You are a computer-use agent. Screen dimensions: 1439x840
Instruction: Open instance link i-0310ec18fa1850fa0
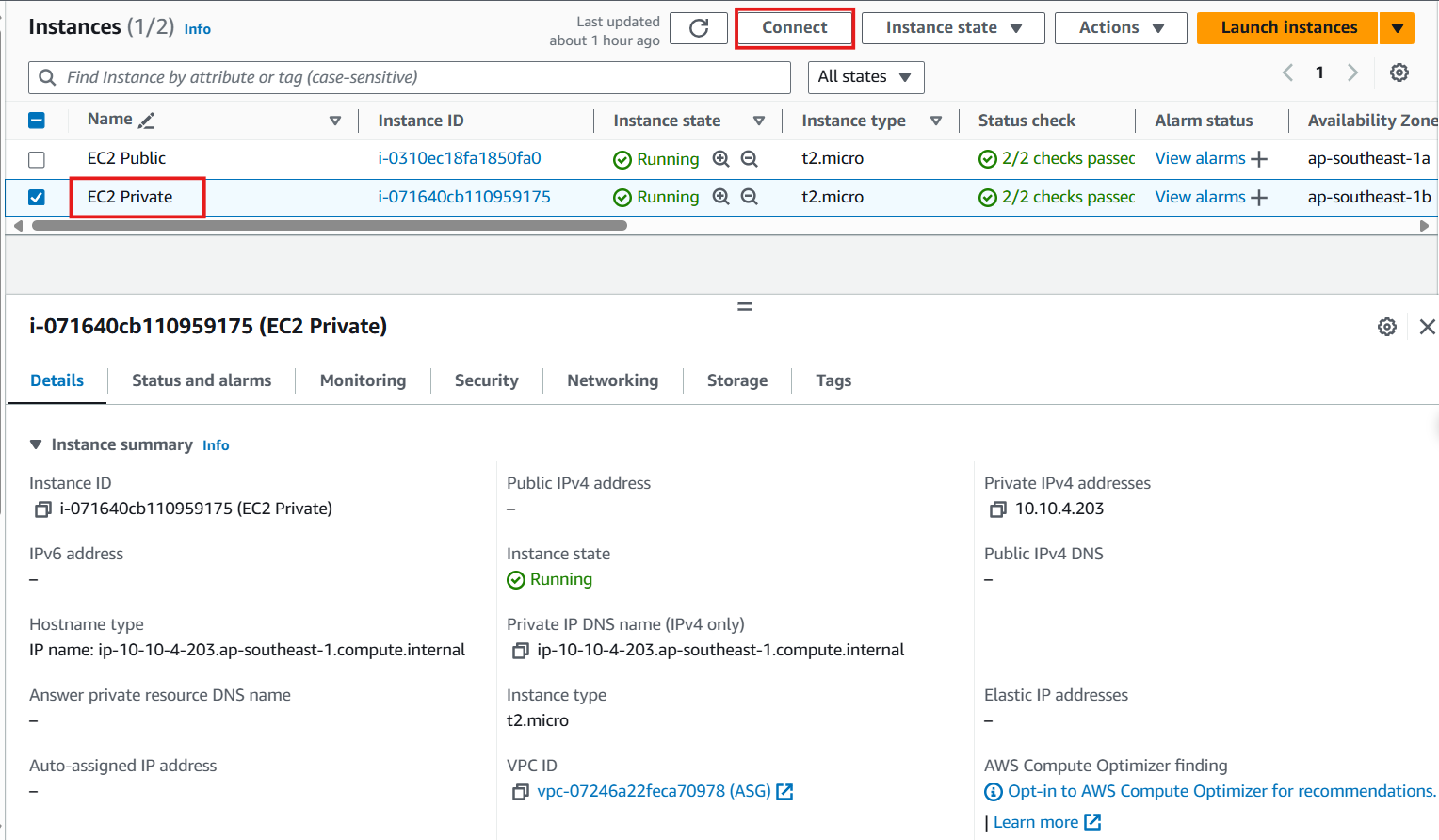(460, 158)
